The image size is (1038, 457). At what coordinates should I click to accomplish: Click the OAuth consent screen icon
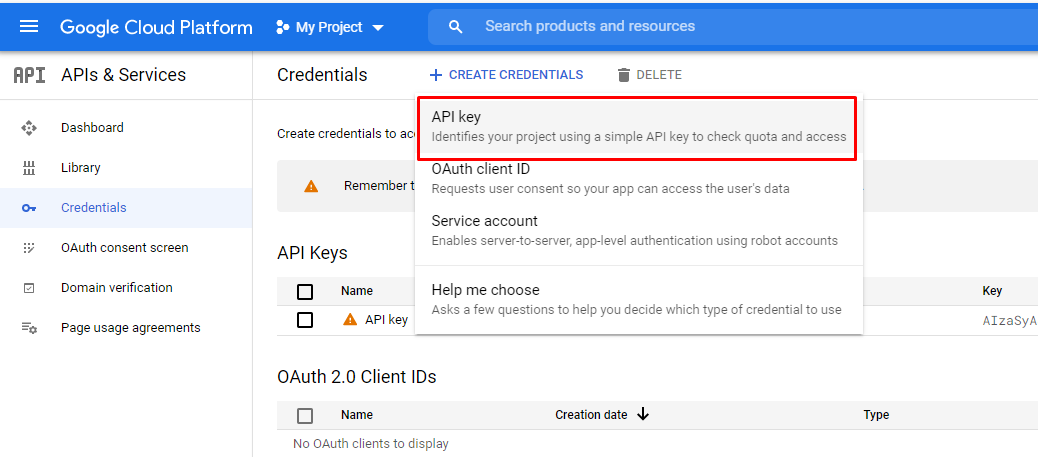(x=28, y=248)
